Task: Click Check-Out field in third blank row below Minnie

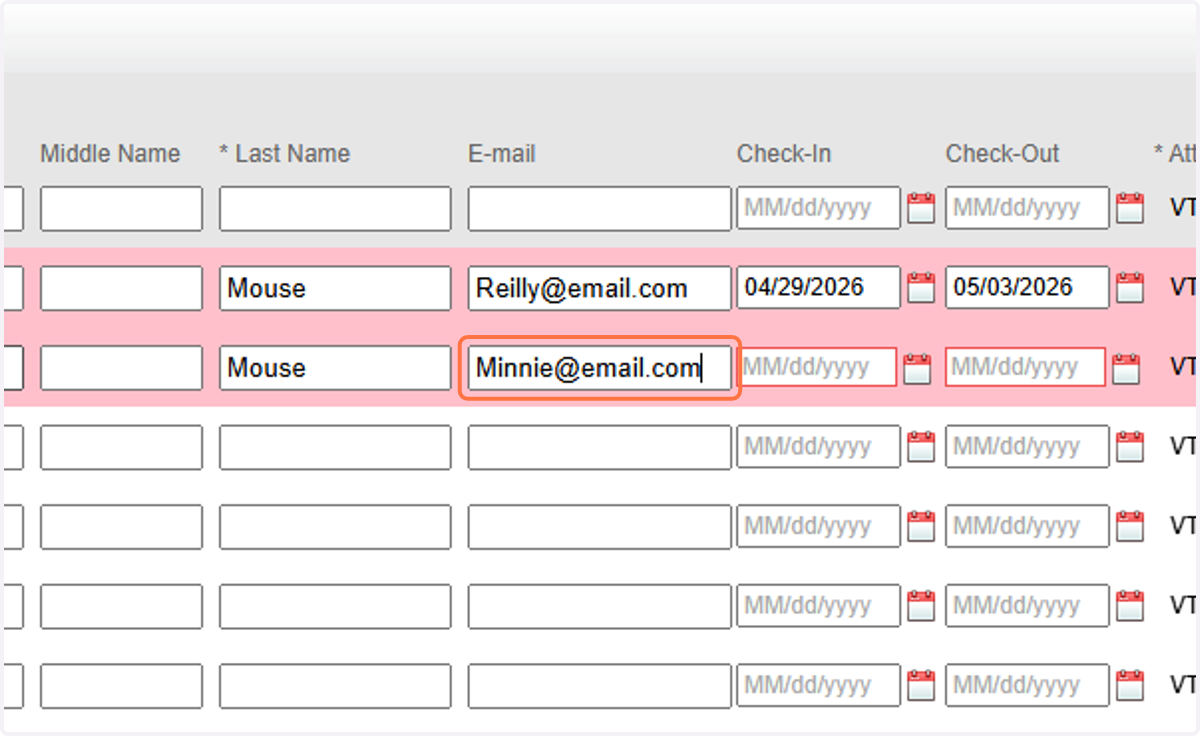Action: [1027, 606]
